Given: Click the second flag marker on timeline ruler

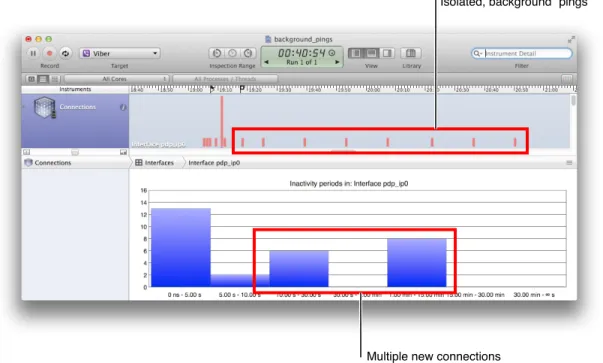Looking at the screenshot, I should pos(242,89).
